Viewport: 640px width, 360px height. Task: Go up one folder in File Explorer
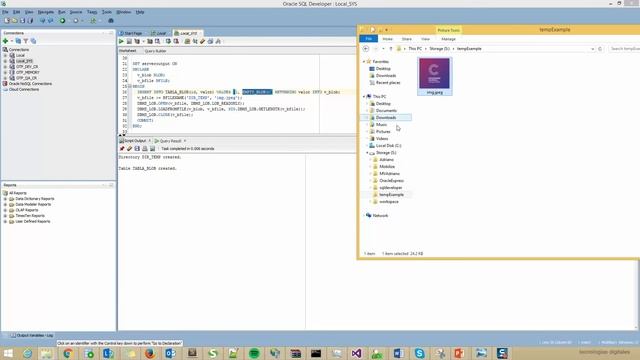click(391, 49)
